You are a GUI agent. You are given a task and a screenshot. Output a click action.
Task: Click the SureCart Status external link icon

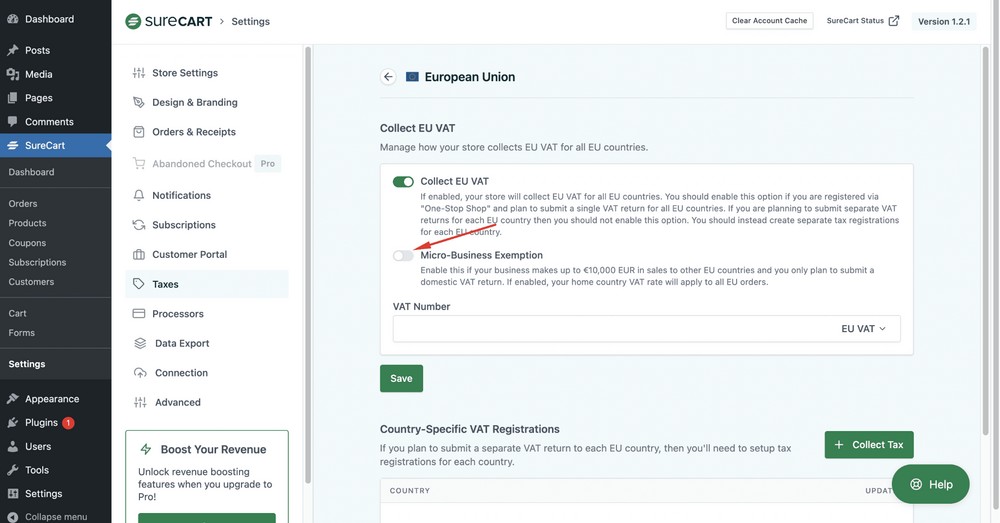[894, 20]
